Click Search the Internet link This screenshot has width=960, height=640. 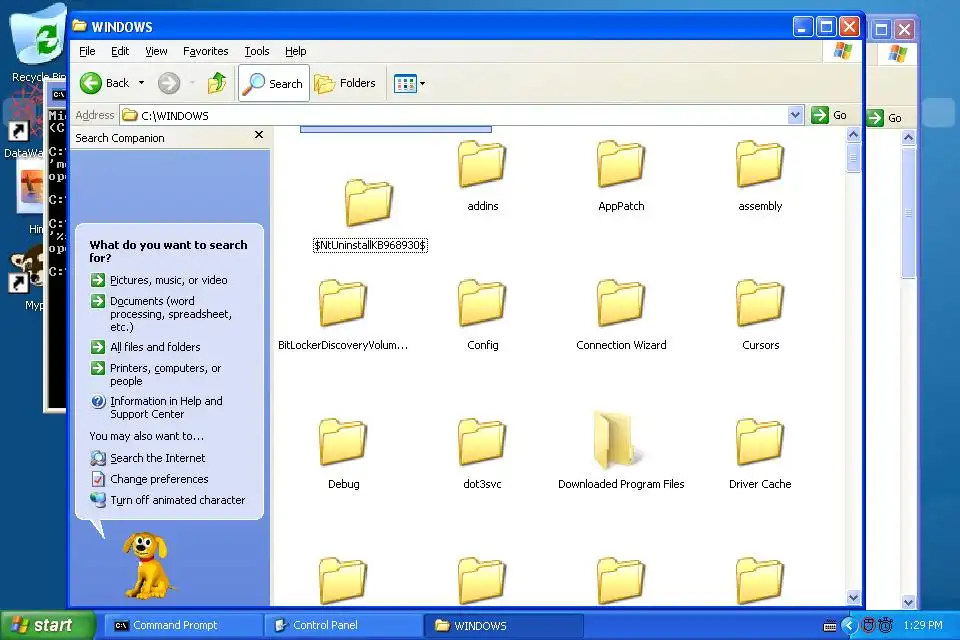coord(157,457)
